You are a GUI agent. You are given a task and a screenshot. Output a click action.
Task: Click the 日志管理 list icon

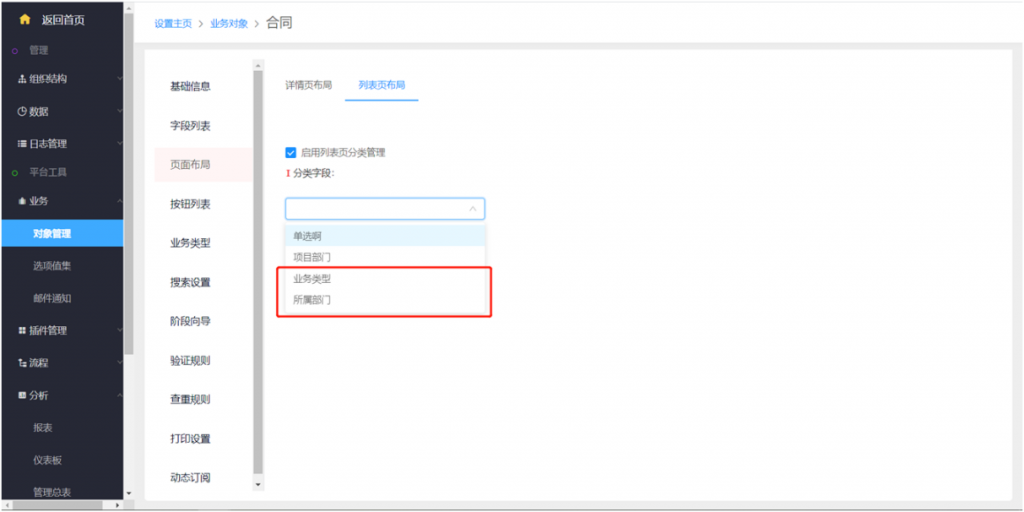click(x=22, y=144)
